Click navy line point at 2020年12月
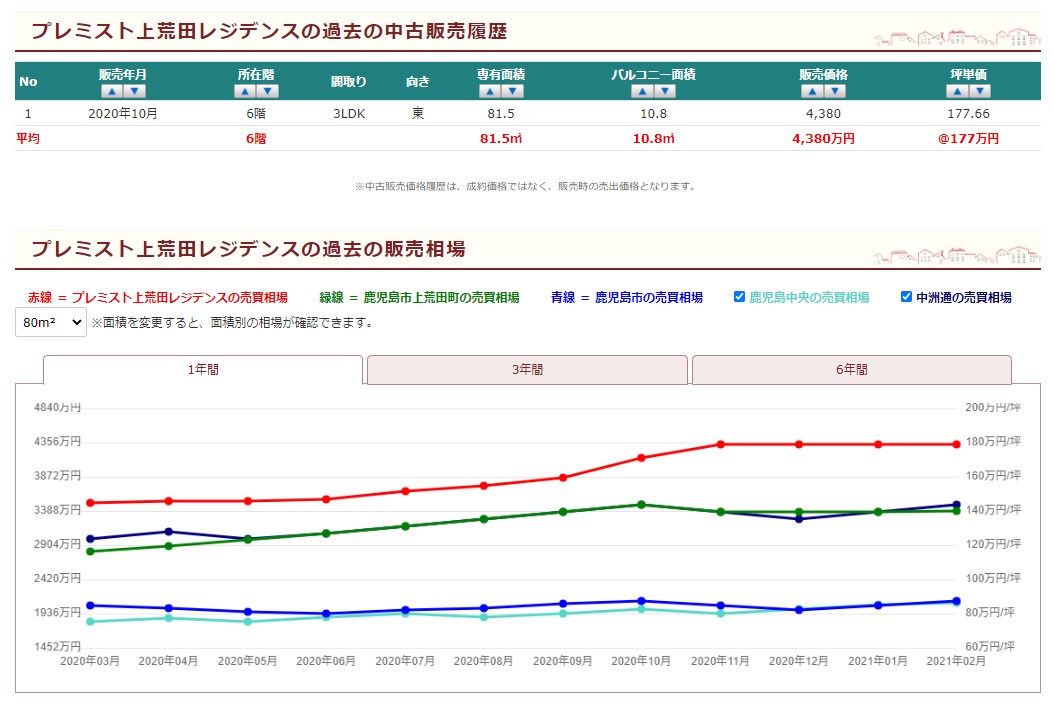 (x=799, y=519)
